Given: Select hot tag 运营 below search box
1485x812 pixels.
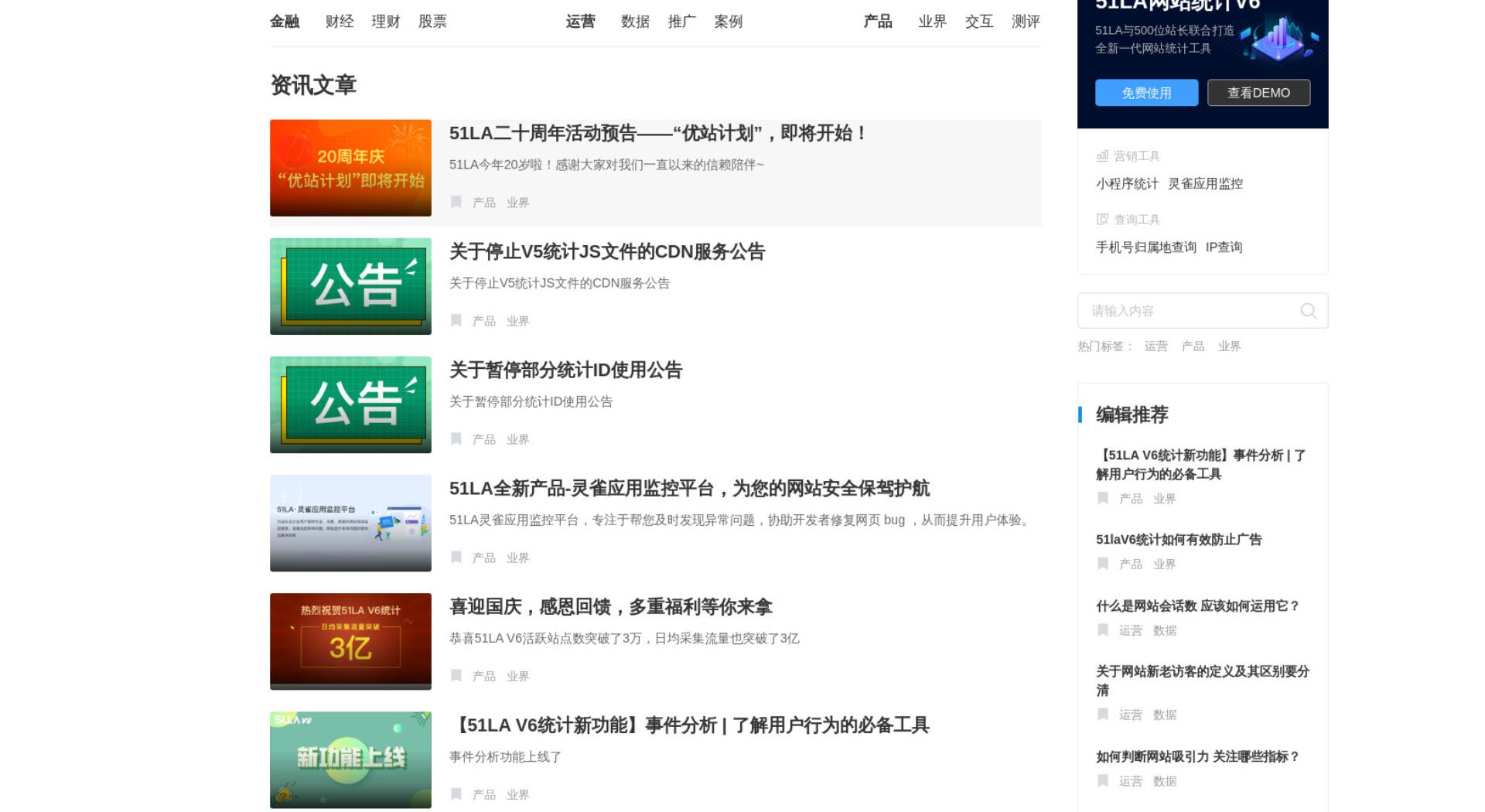Looking at the screenshot, I should coord(1156,346).
